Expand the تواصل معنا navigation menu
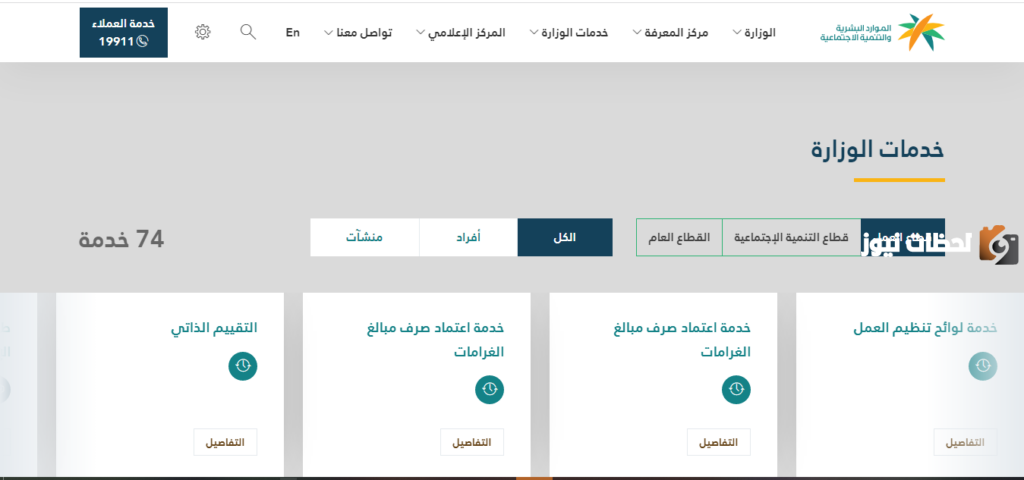Viewport: 1024px width, 480px height. [358, 33]
